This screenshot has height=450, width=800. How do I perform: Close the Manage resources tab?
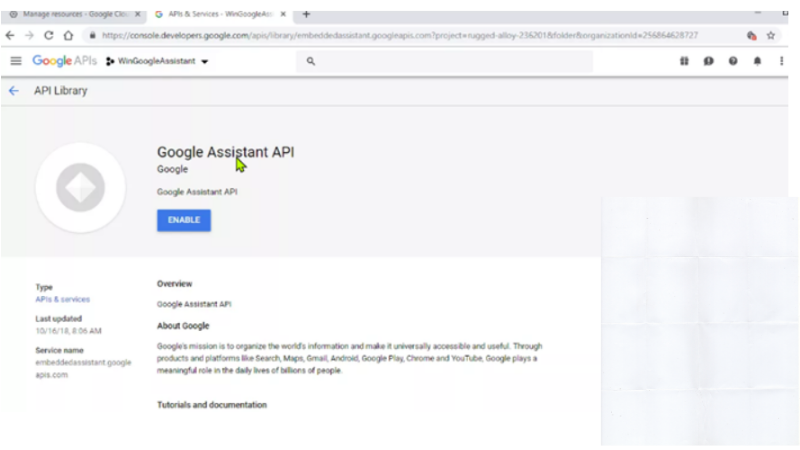[137, 14]
